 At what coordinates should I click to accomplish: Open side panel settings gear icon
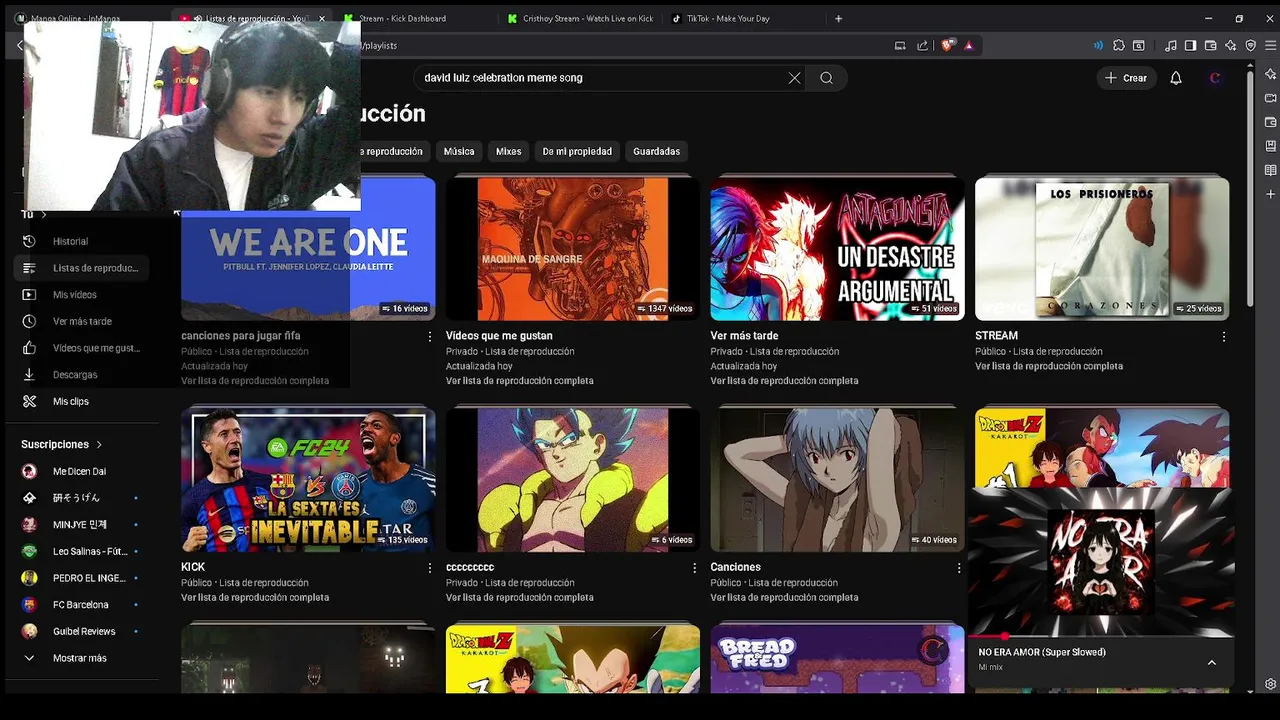pos(1270,684)
